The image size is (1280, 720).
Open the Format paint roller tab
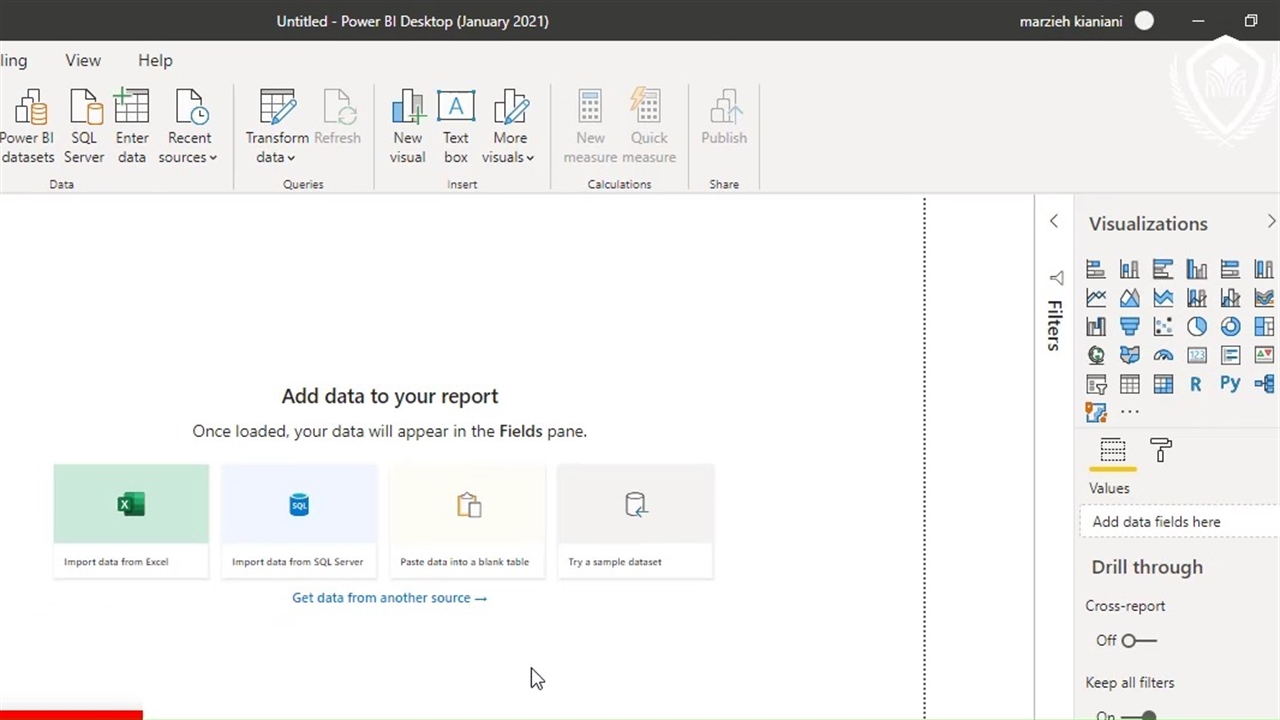(1161, 451)
